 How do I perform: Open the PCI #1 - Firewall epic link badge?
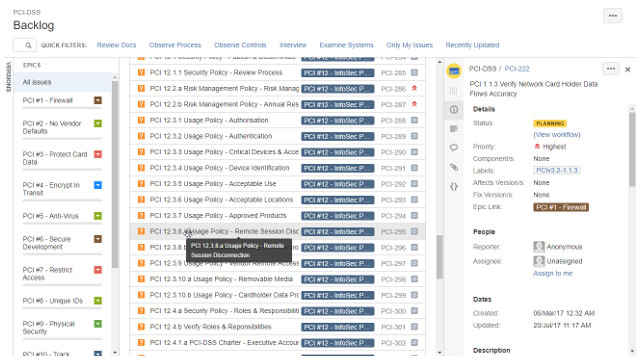tap(561, 207)
